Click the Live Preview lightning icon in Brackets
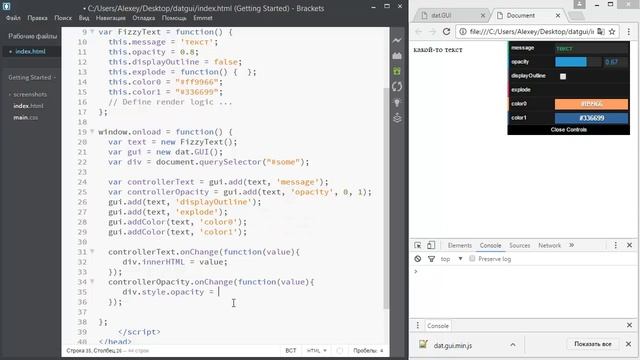Image resolution: width=640 pixels, height=360 pixels. [x=397, y=40]
